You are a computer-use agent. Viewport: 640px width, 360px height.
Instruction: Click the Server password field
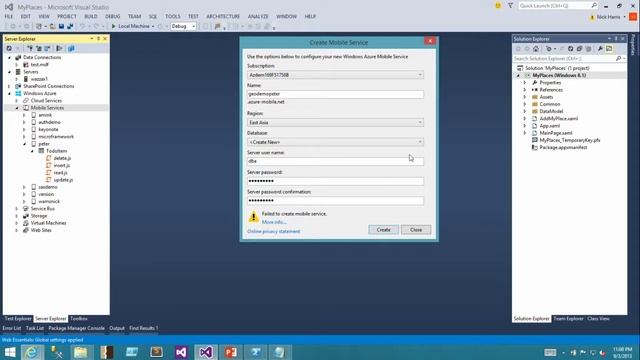click(335, 181)
